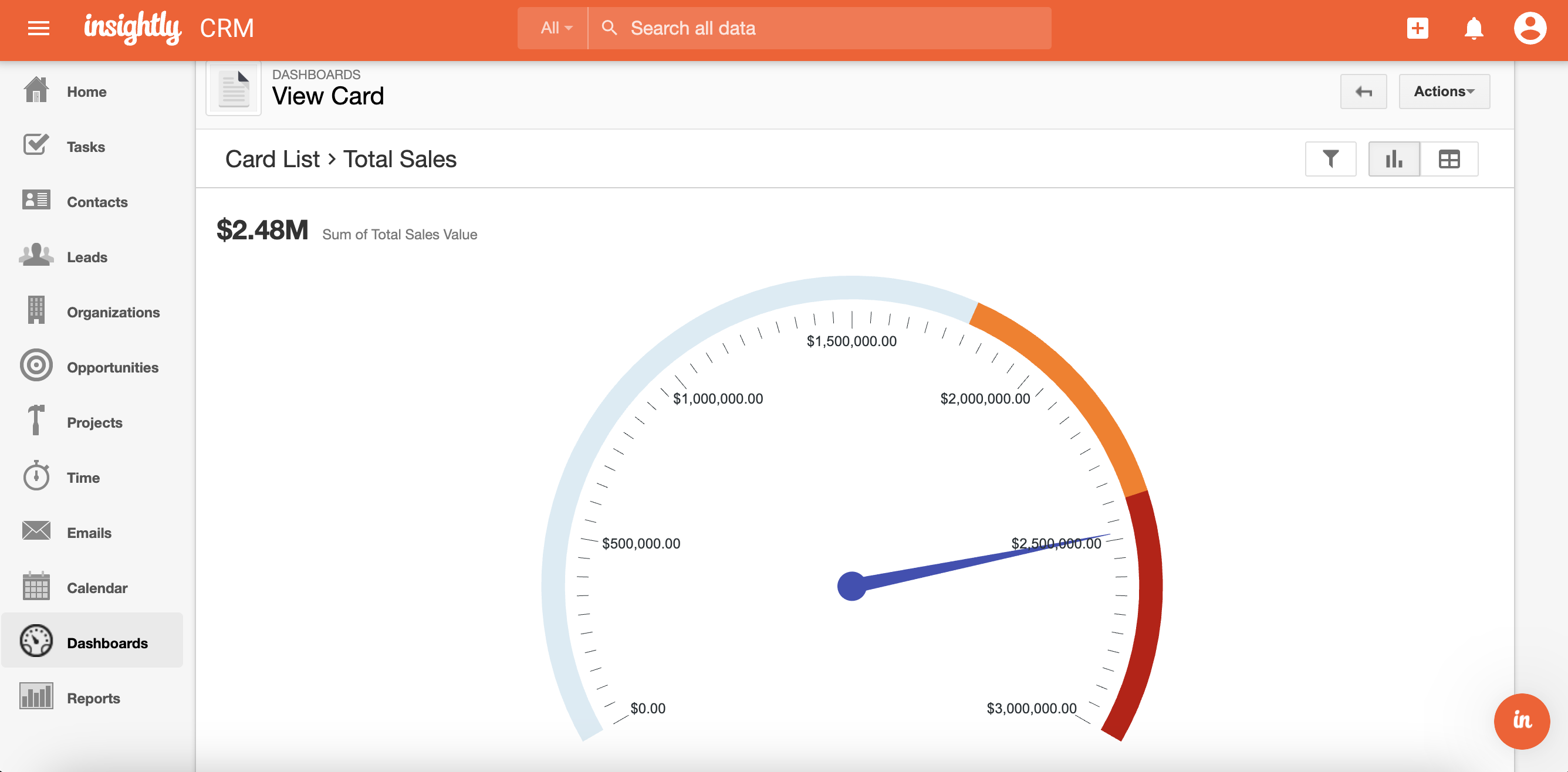Screen dimensions: 1568x772
Task: Go to Home in sidebar
Action: click(x=86, y=92)
